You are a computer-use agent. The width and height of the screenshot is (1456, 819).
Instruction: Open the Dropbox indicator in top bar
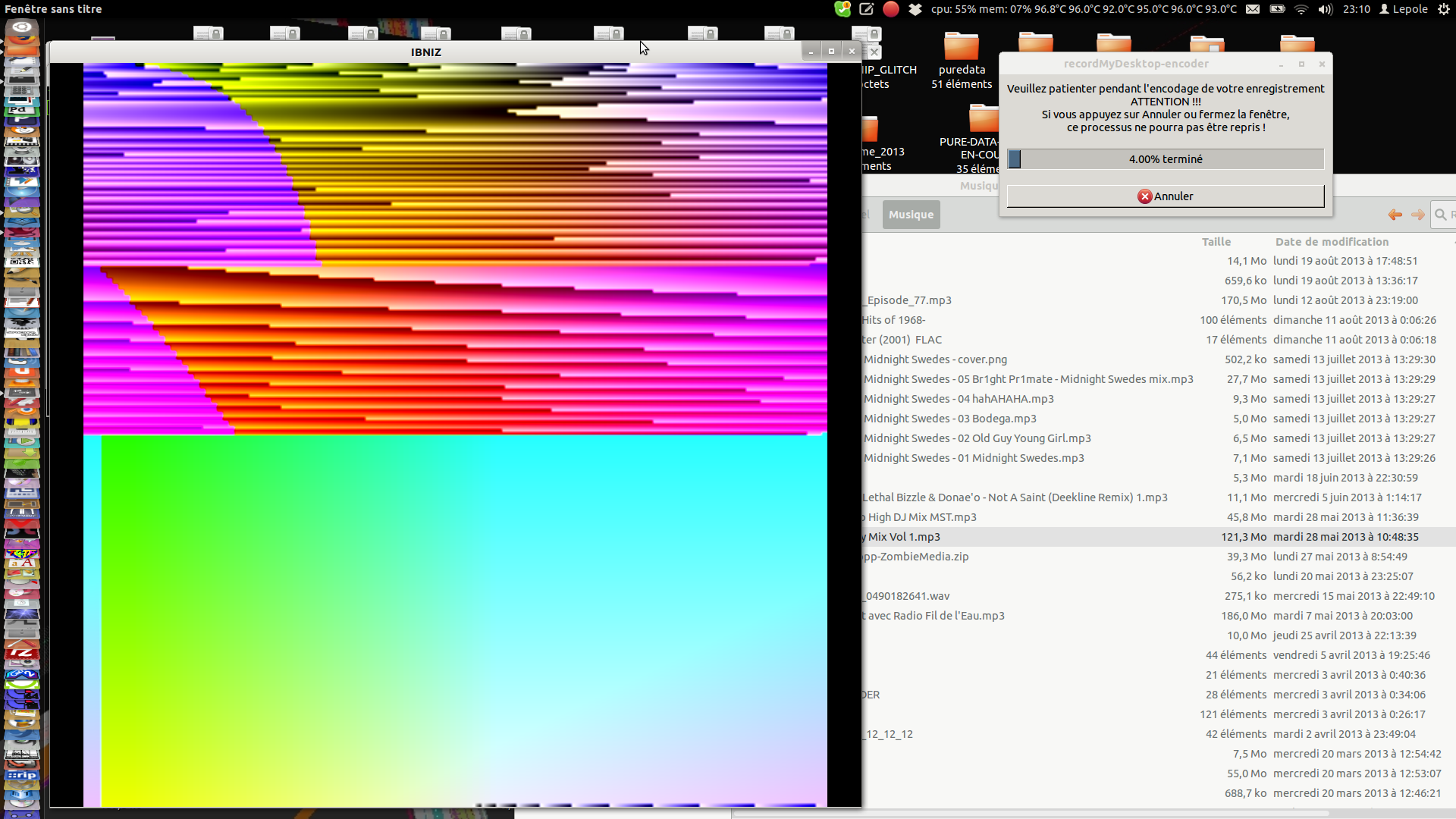click(915, 9)
